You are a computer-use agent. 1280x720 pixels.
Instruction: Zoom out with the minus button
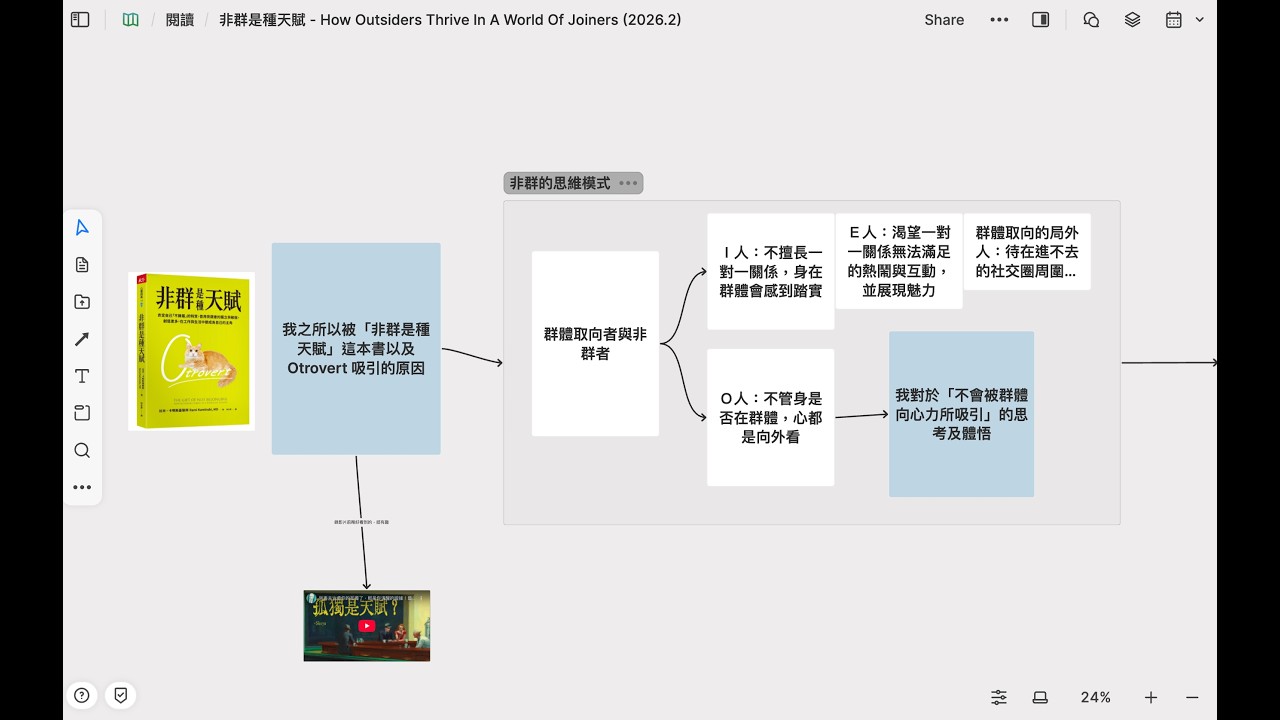click(x=1192, y=697)
